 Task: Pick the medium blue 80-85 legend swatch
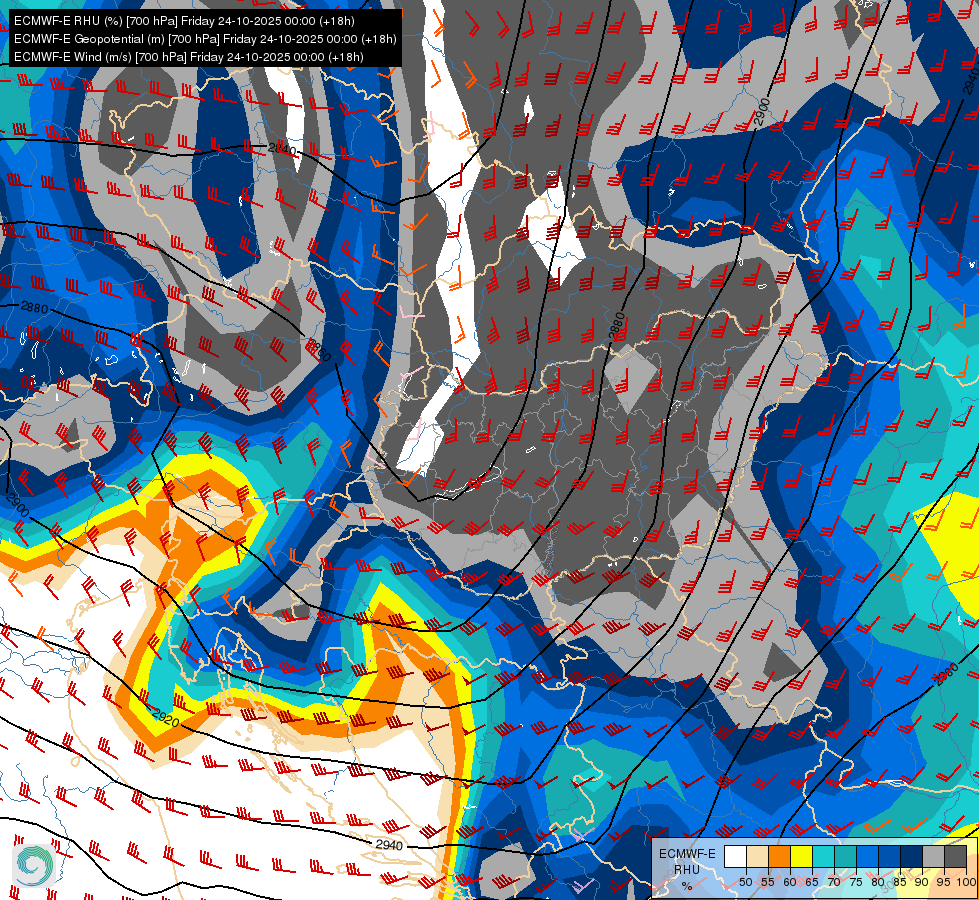coord(890,856)
